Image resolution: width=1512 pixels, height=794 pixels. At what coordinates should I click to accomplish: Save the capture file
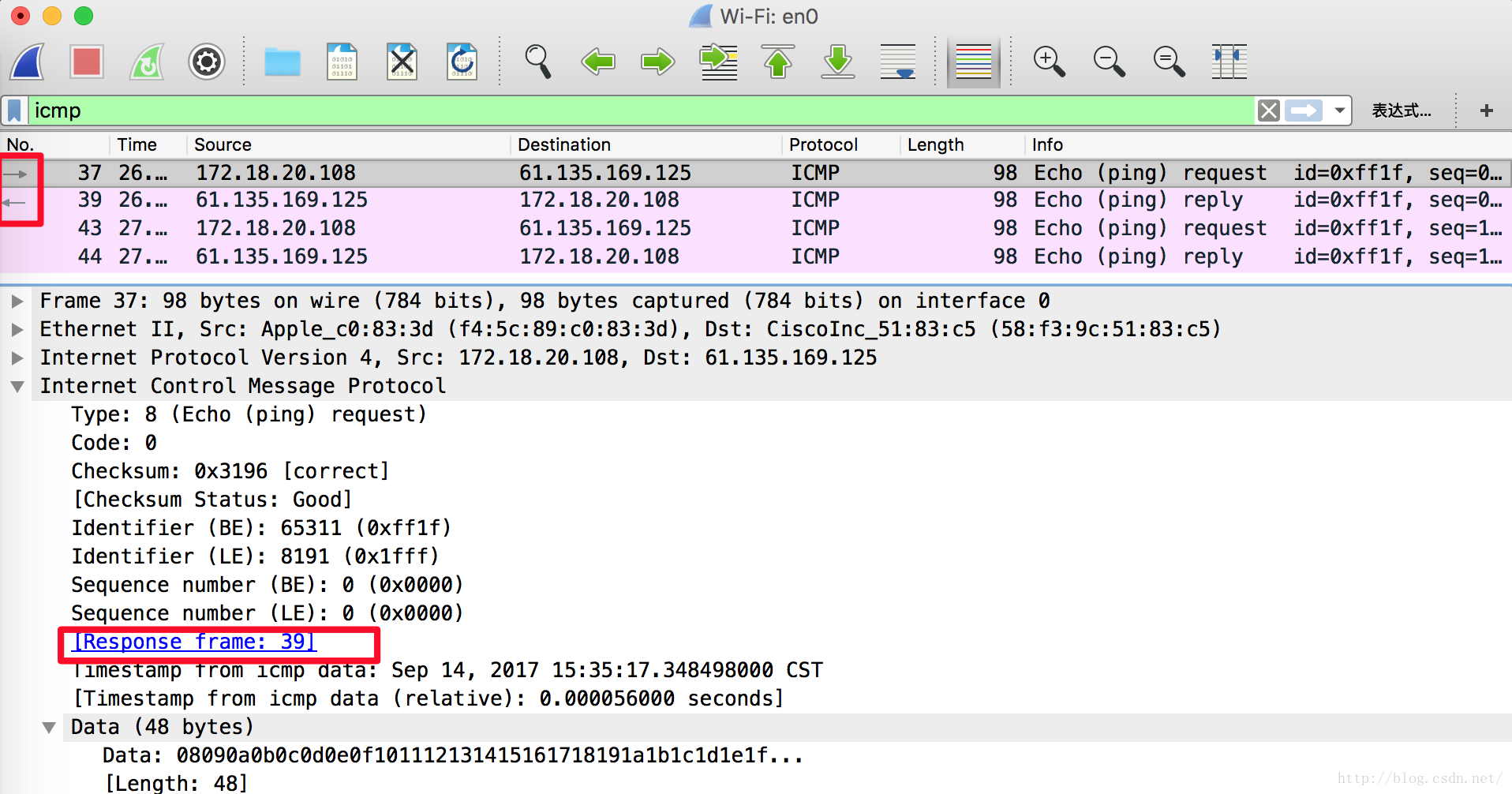pos(342,62)
